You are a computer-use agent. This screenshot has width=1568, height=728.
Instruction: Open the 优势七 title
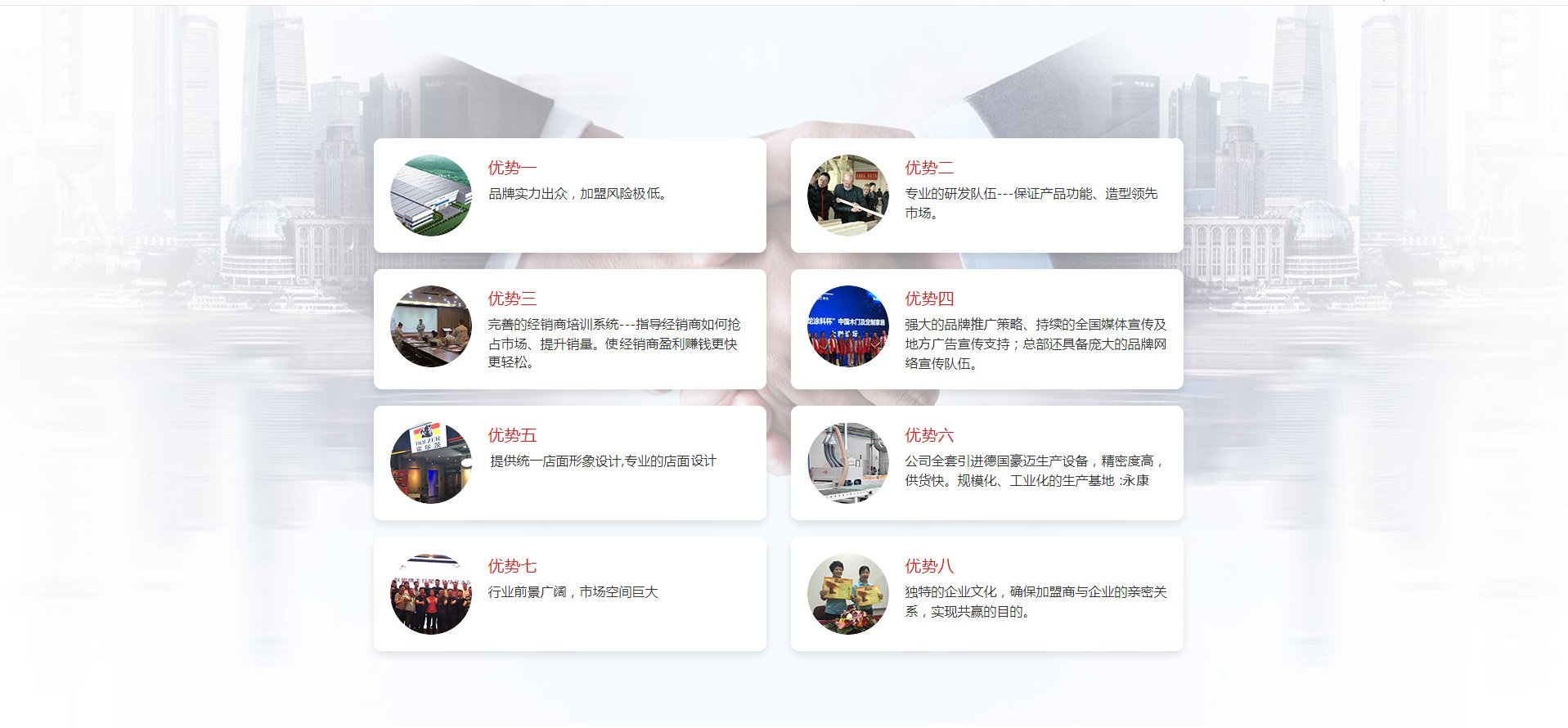512,566
